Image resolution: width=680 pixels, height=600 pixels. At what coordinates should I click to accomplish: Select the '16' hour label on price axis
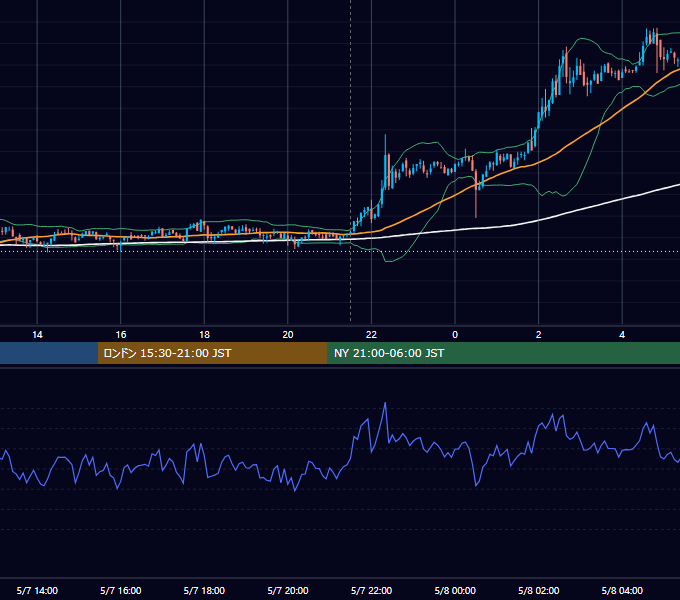pos(121,335)
